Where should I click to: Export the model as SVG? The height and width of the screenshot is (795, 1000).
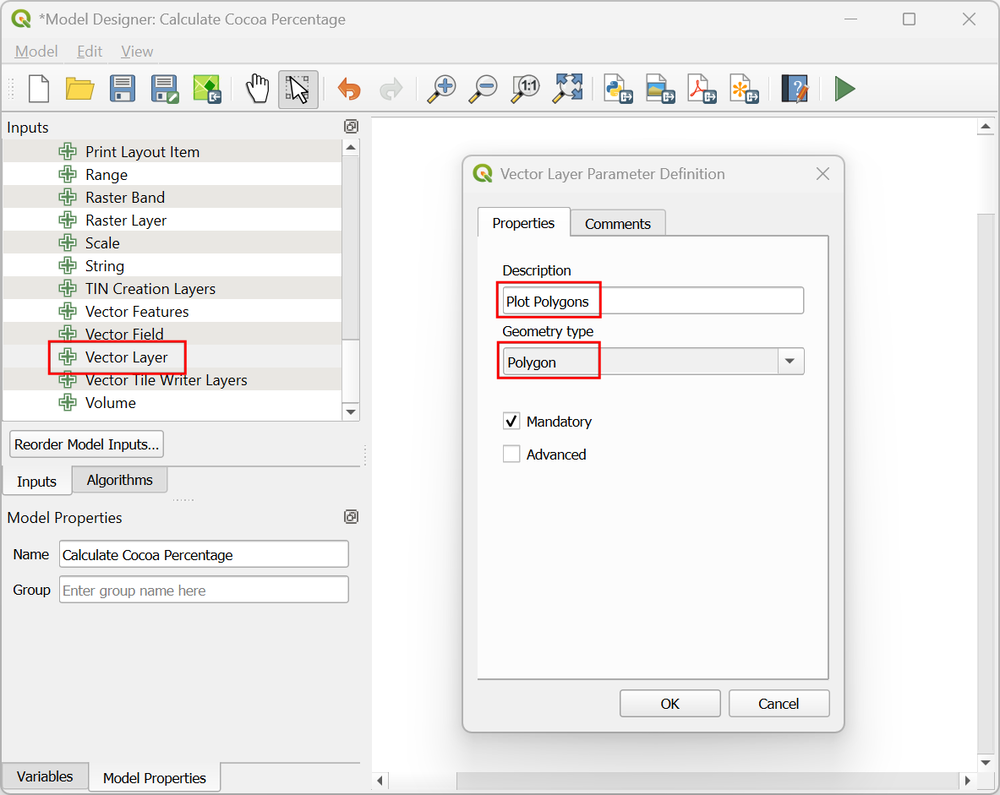click(744, 89)
